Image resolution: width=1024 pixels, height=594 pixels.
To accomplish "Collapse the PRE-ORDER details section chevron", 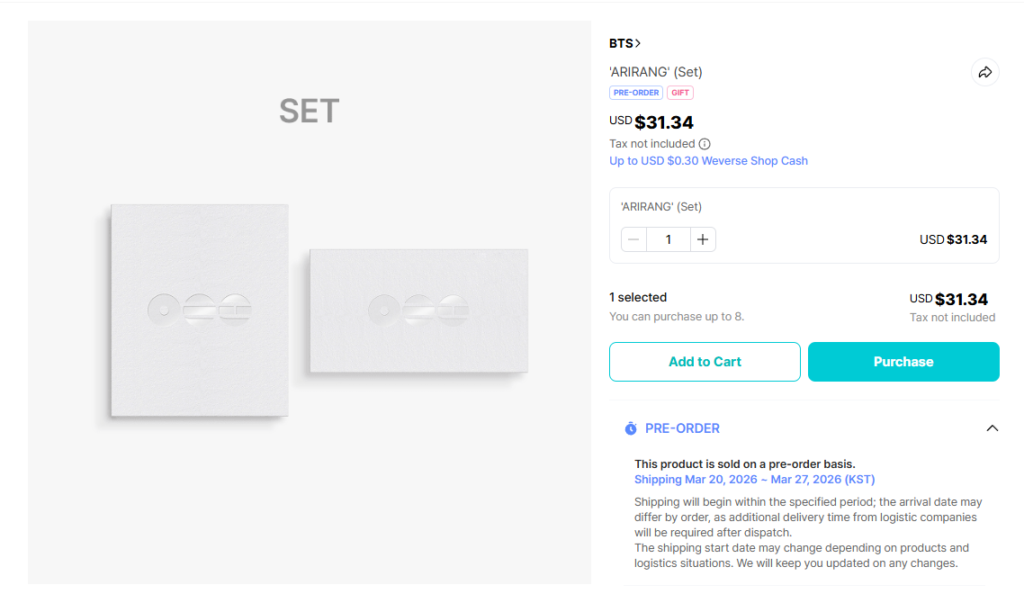I will (992, 428).
